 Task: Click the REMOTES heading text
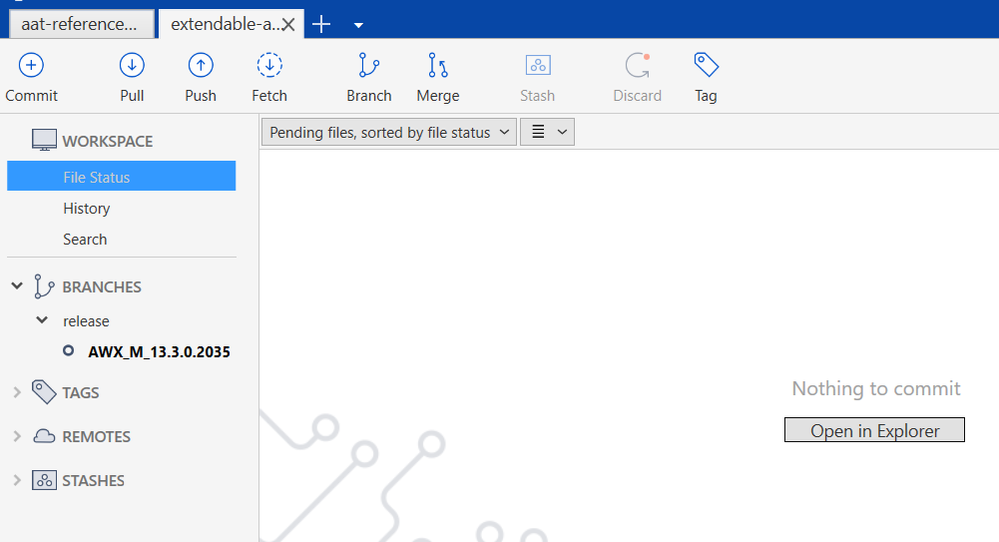pyautogui.click(x=96, y=437)
